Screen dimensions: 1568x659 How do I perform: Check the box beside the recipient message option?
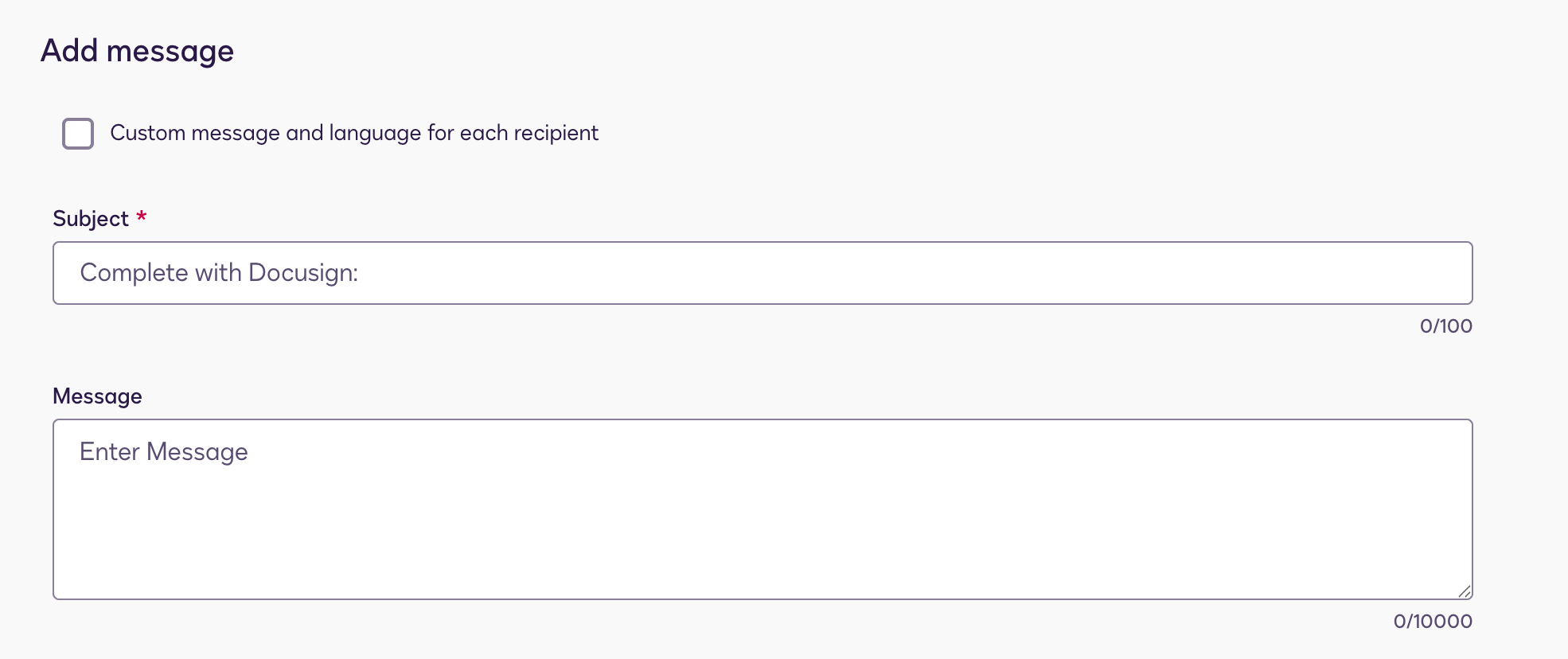[x=78, y=134]
